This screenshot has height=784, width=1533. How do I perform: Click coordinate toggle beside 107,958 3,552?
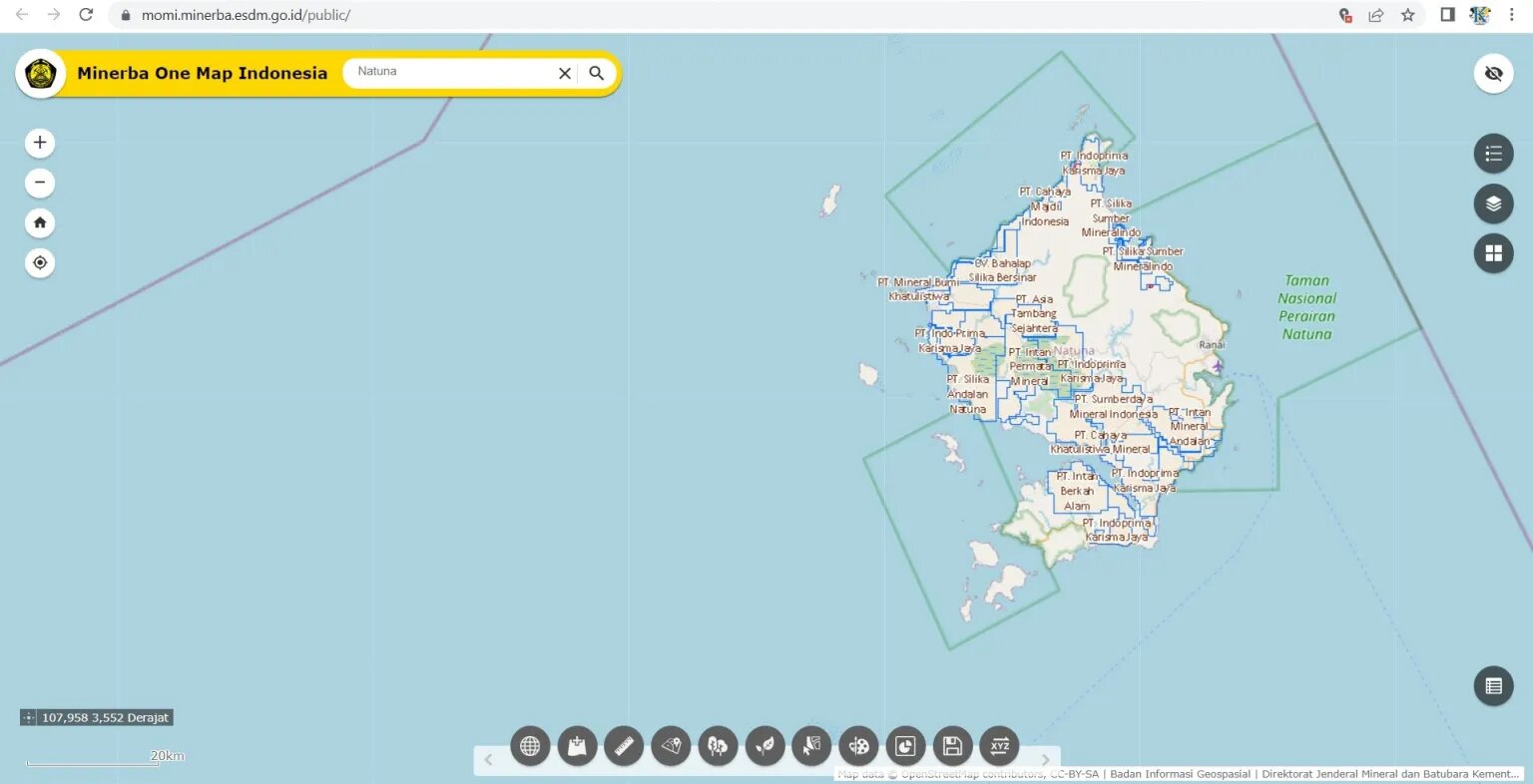[28, 717]
